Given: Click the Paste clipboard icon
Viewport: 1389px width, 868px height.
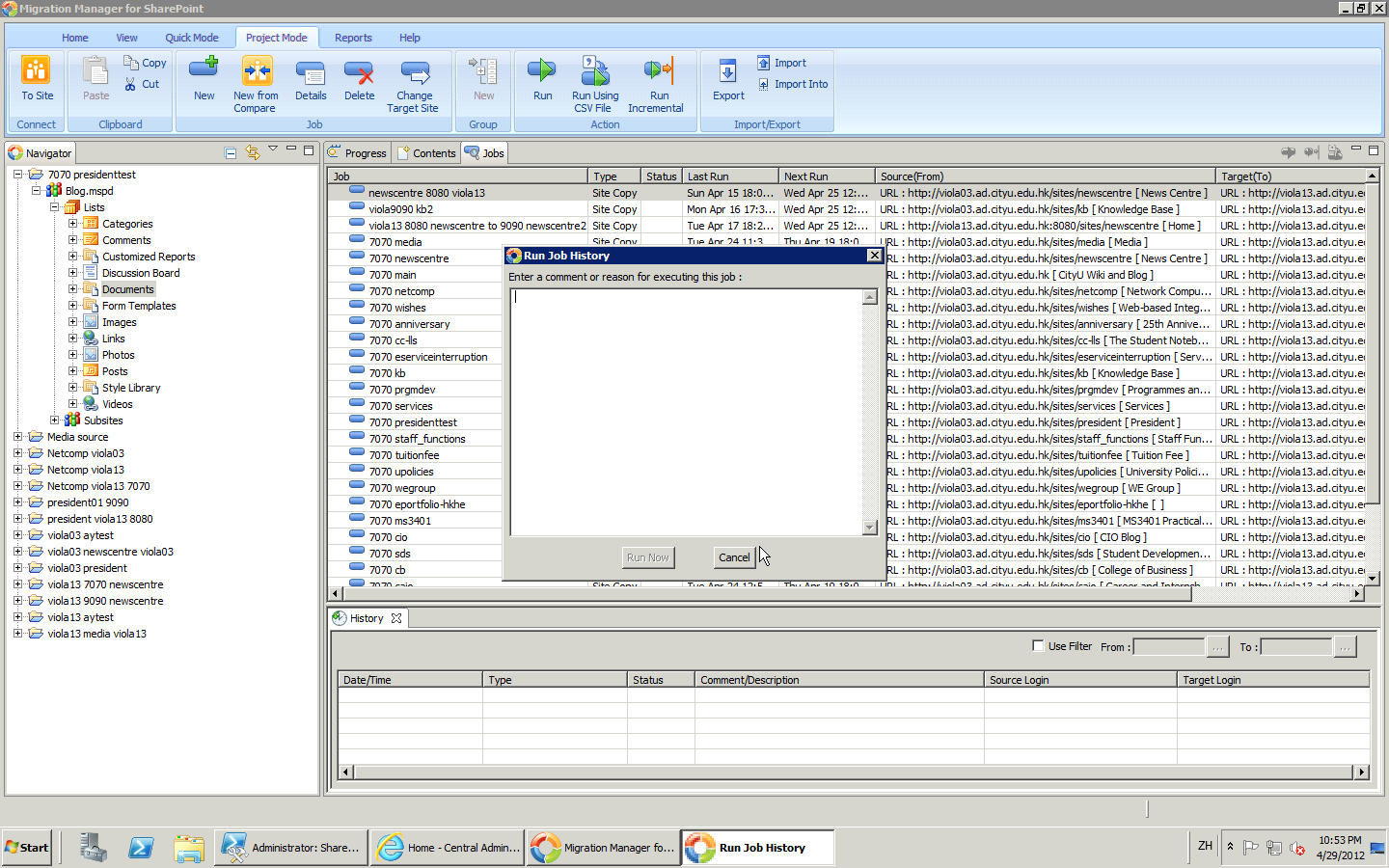Looking at the screenshot, I should point(95,71).
